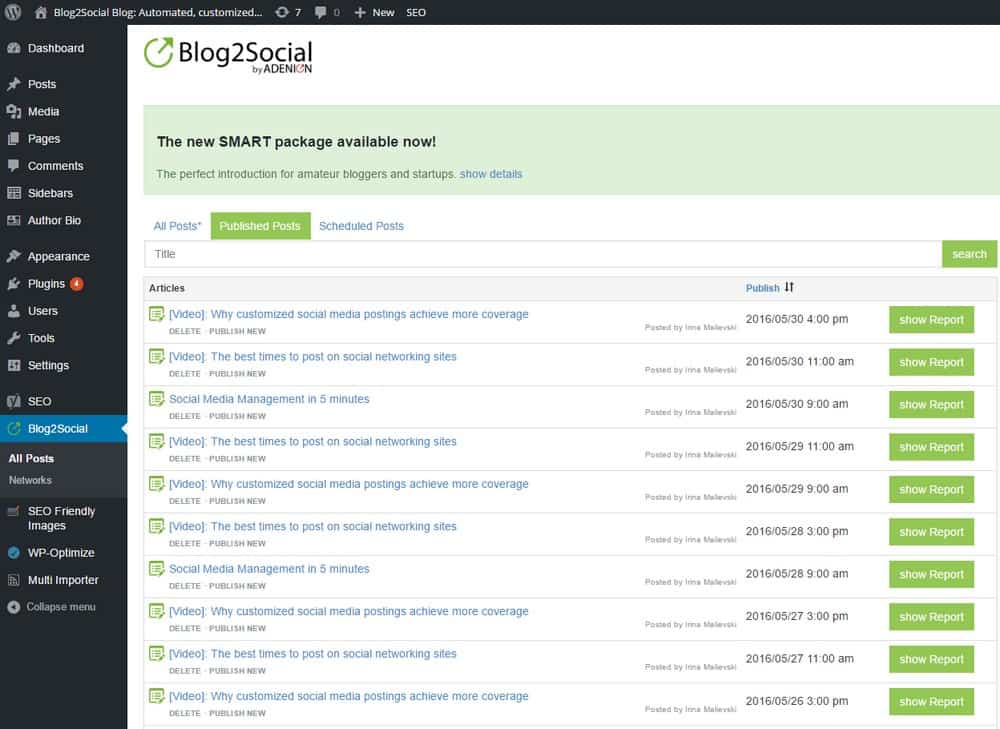The width and height of the screenshot is (1000, 729).
Task: Click the post icon beside 2016/05/30 4:00 pm article
Action: 156,314
